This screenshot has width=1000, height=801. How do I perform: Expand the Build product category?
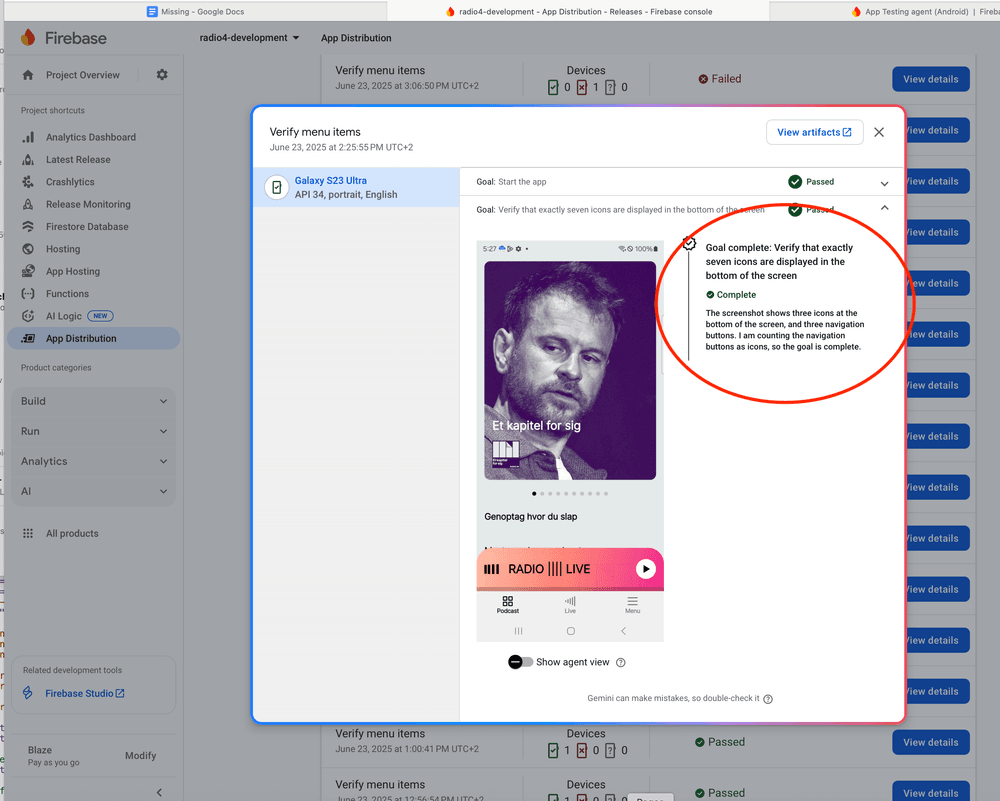94,401
